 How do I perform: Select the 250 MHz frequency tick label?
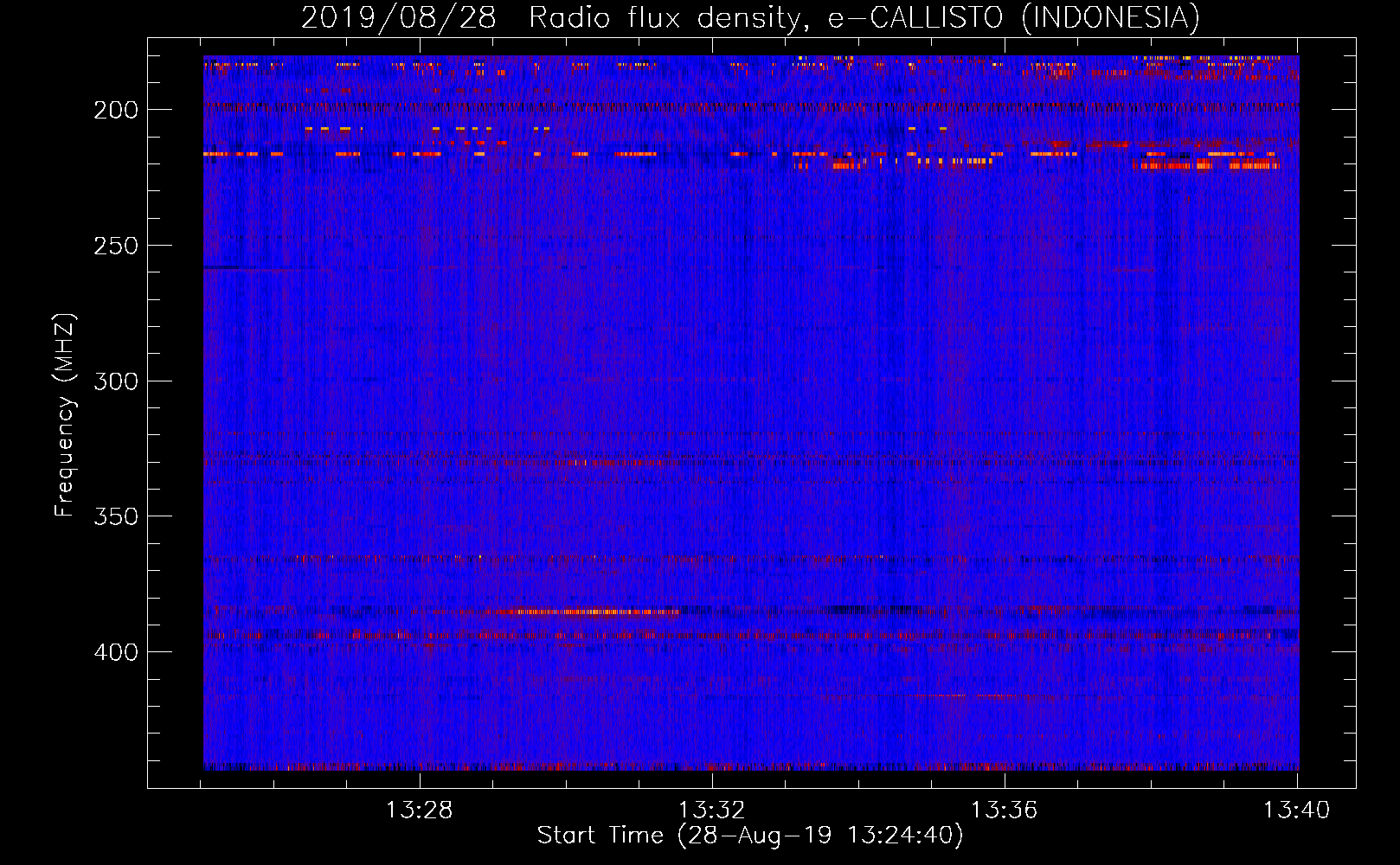(x=116, y=246)
